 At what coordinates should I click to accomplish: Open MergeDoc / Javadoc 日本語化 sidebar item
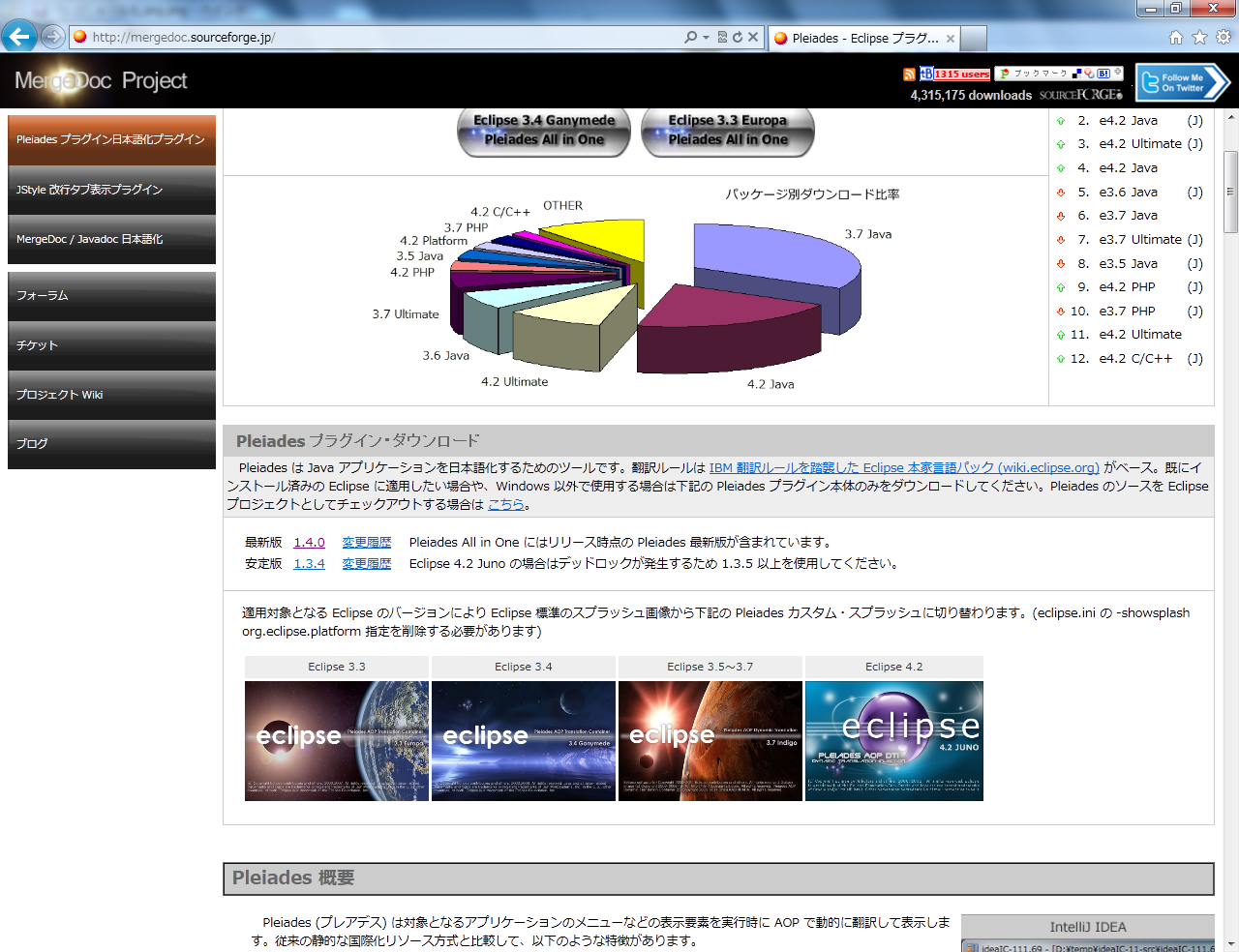tap(111, 239)
